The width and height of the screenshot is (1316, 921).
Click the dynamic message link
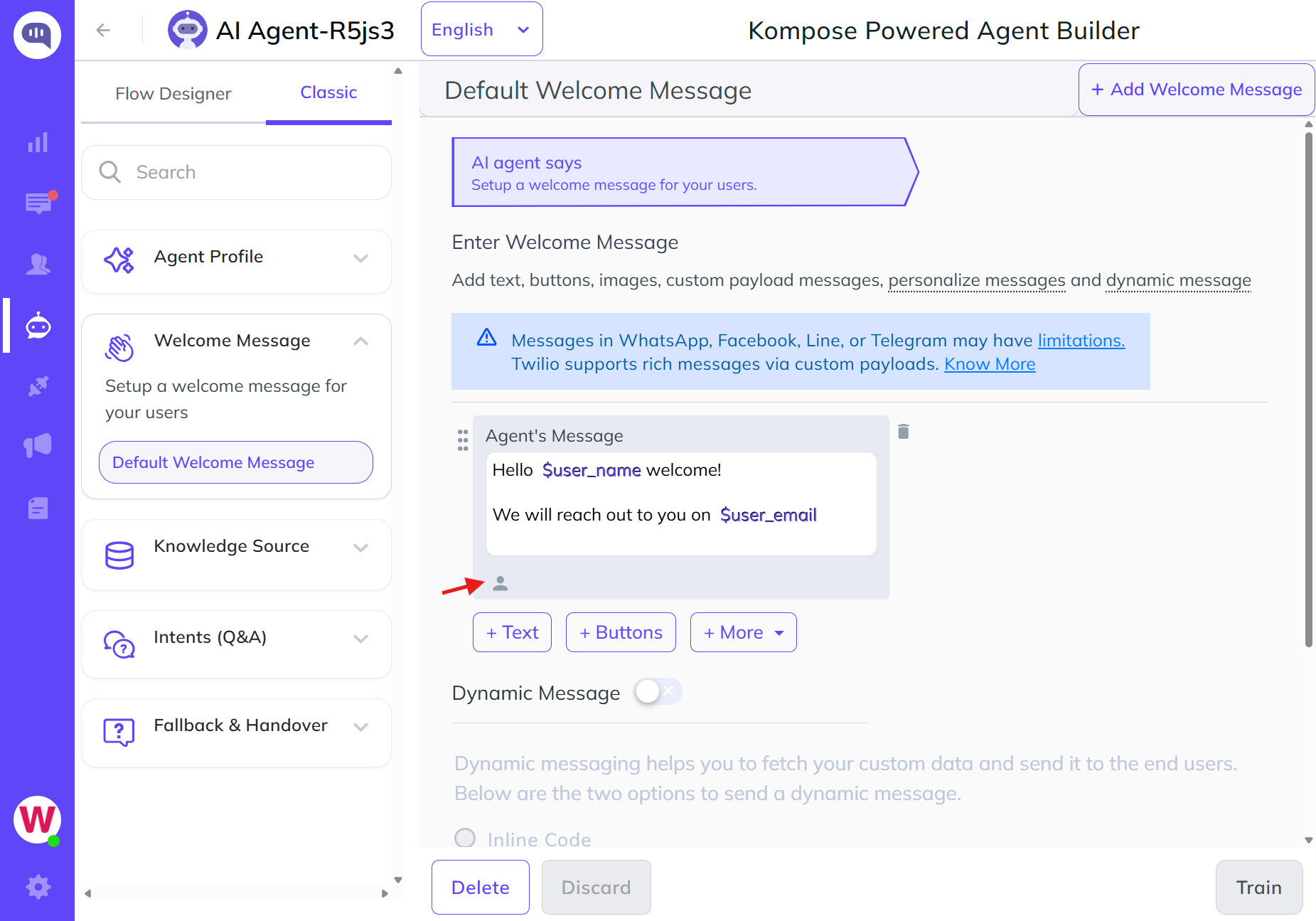point(1178,280)
